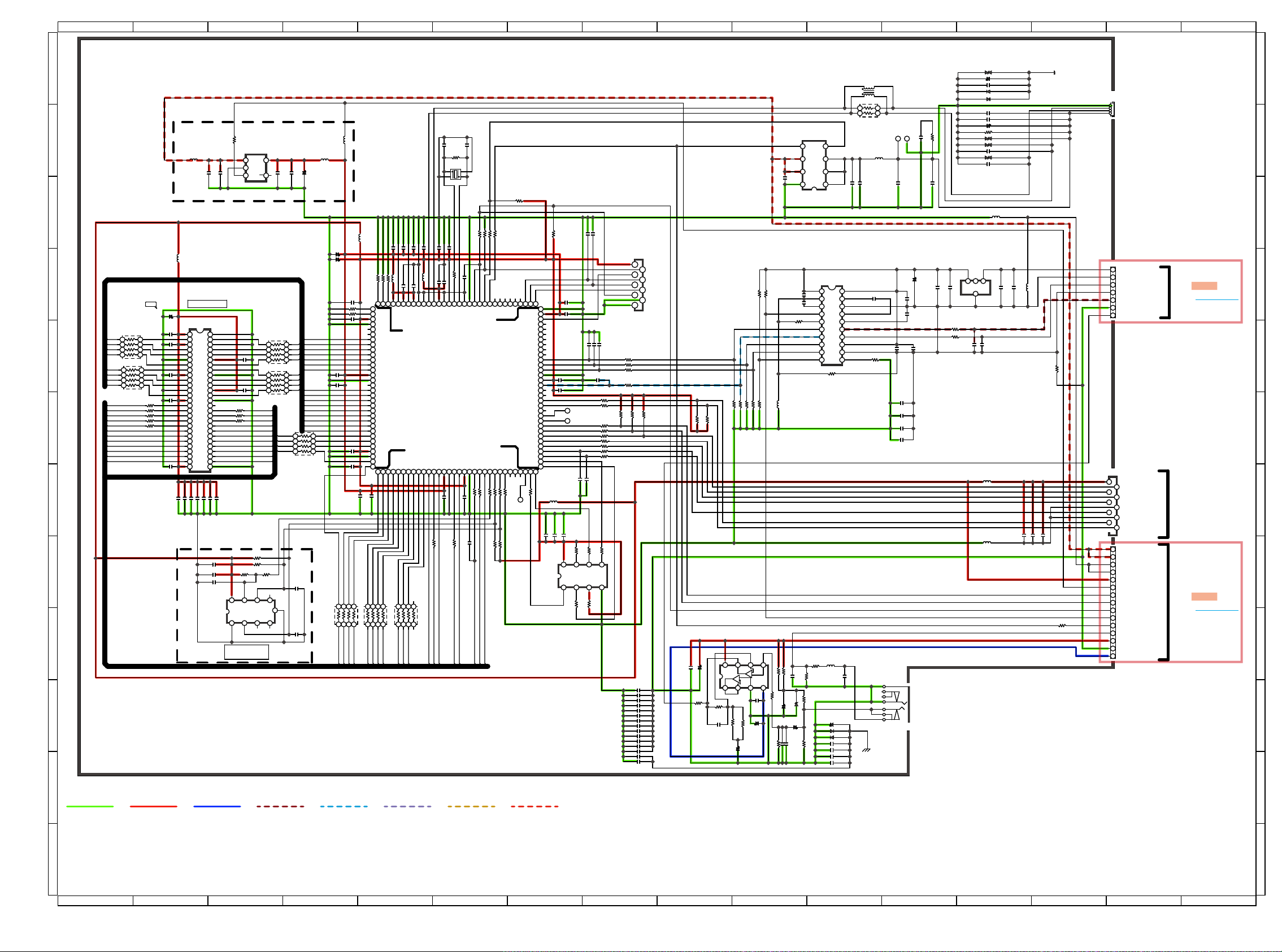This screenshot has height=952, width=1282.
Task: Click the small IC inside top-left dashed box
Action: tap(256, 168)
